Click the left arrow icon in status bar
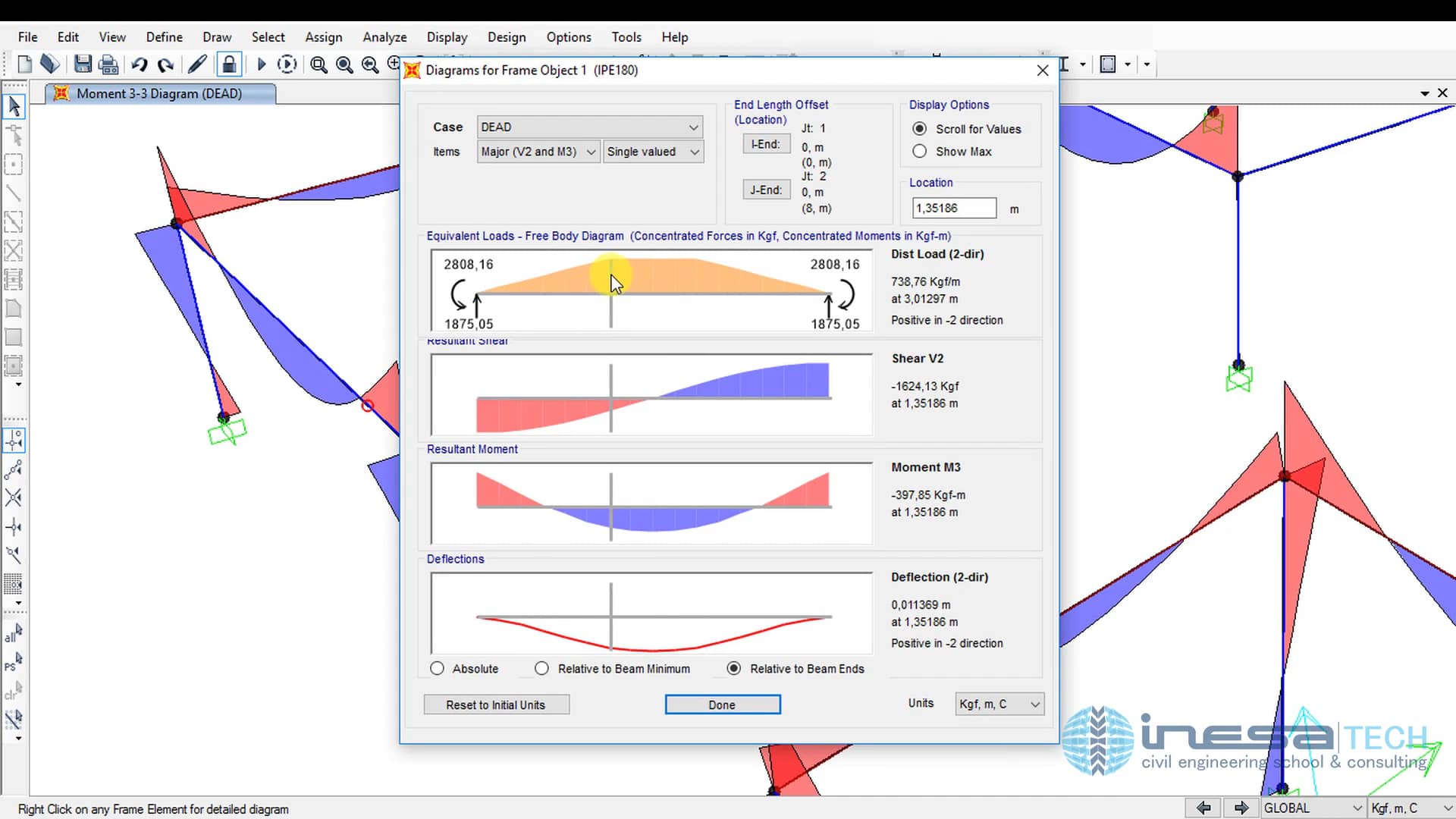The width and height of the screenshot is (1456, 819). click(x=1203, y=808)
